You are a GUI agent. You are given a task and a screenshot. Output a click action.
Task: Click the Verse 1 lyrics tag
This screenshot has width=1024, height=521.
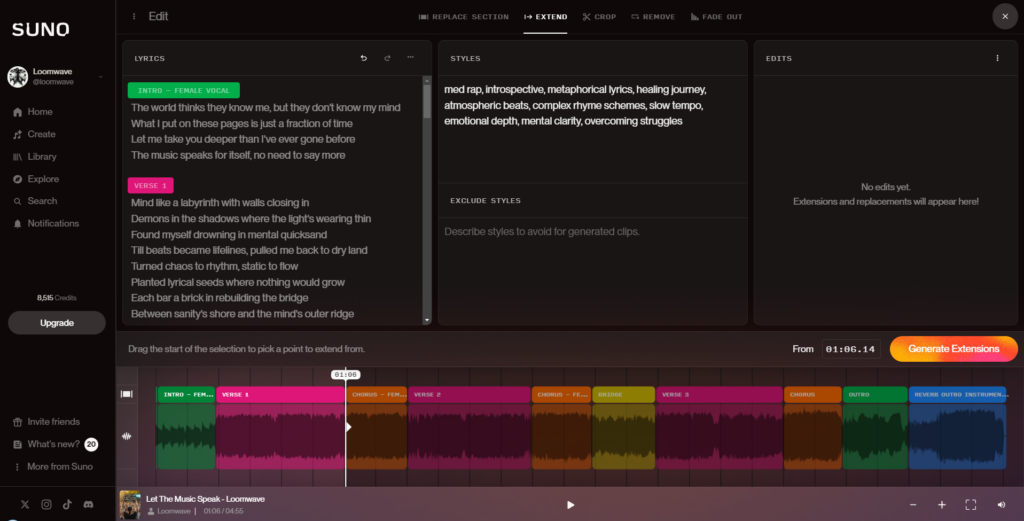pos(150,185)
